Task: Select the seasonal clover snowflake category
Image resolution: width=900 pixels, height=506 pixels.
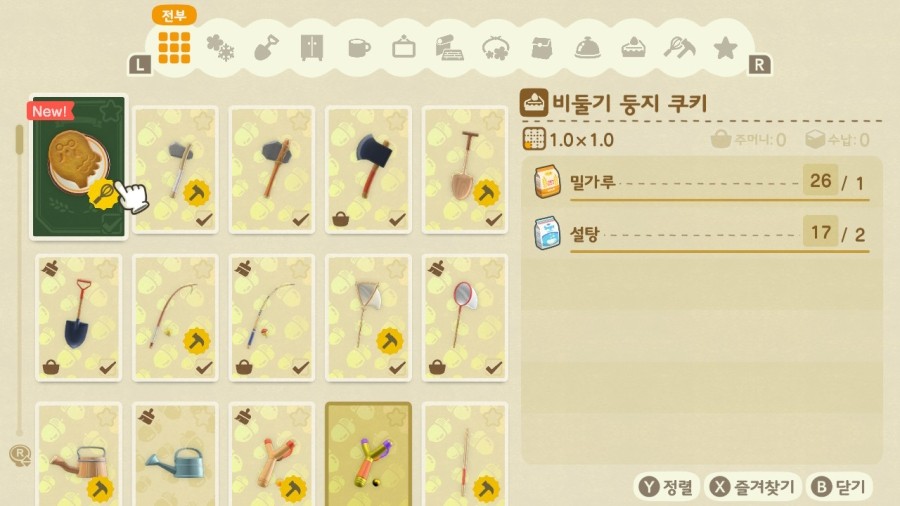Action: (220, 48)
